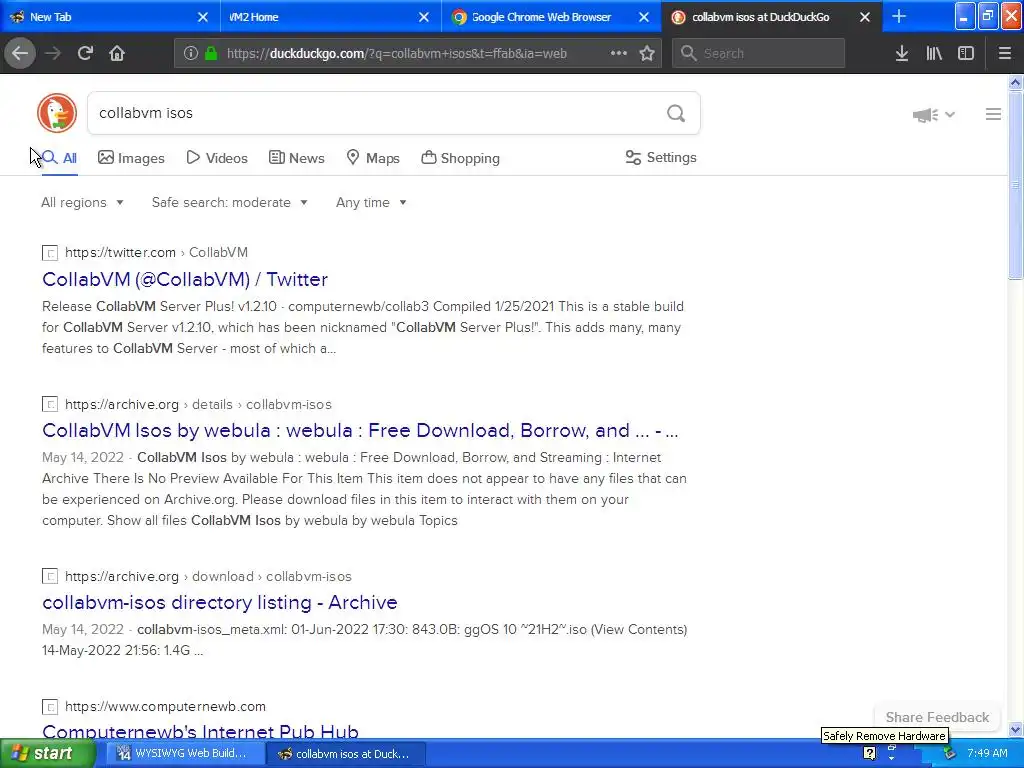
Task: Focus the Firefox toolbar Search field
Action: 758,54
